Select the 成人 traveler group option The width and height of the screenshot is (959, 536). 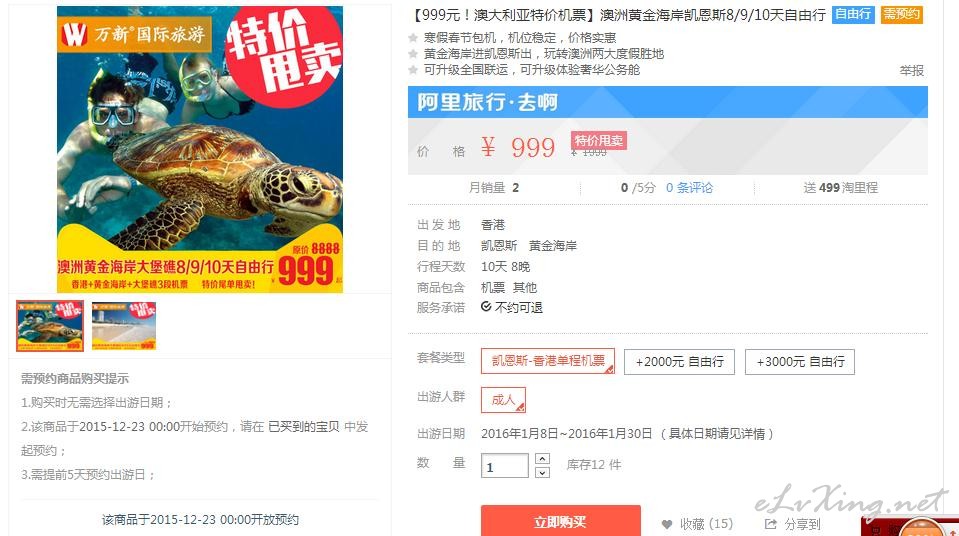point(503,400)
